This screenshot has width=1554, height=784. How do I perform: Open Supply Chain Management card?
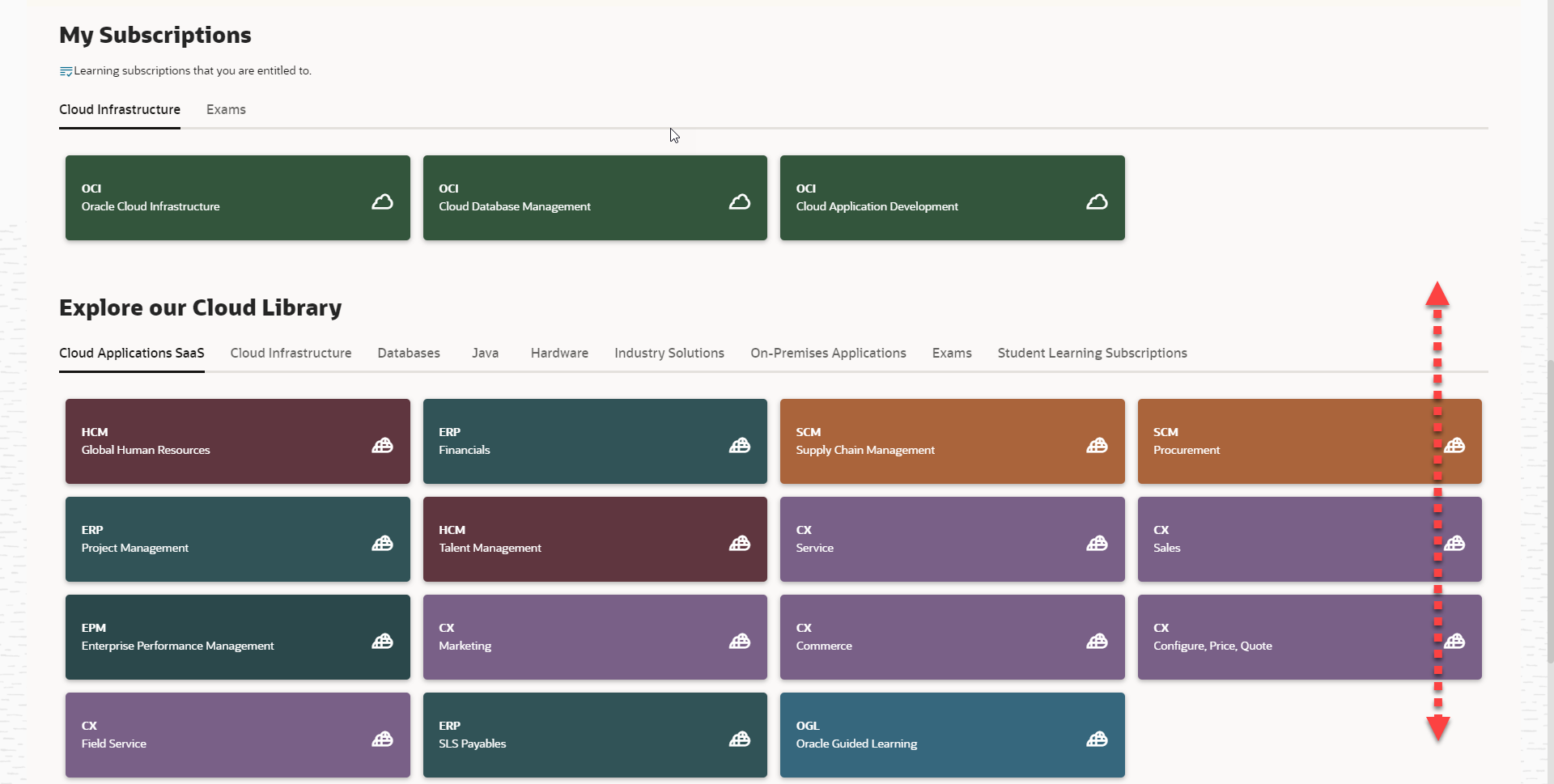[953, 441]
